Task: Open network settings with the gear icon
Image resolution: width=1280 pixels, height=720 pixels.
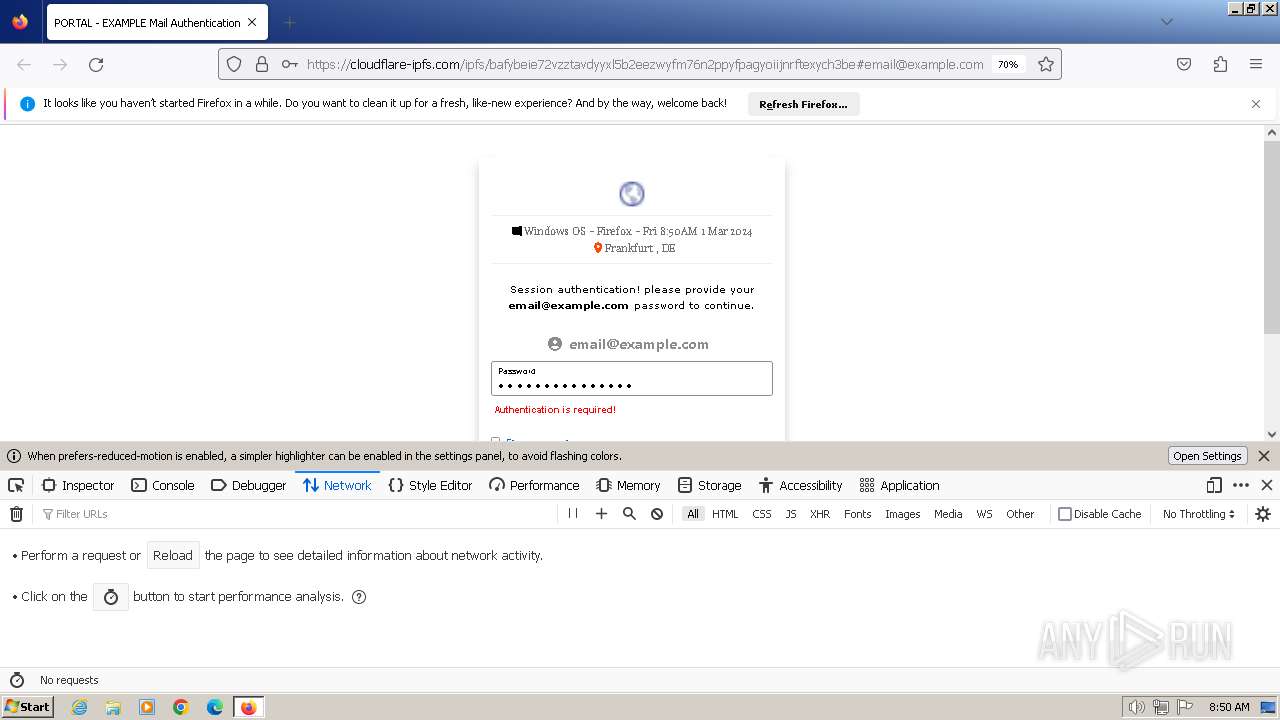Action: click(x=1263, y=514)
